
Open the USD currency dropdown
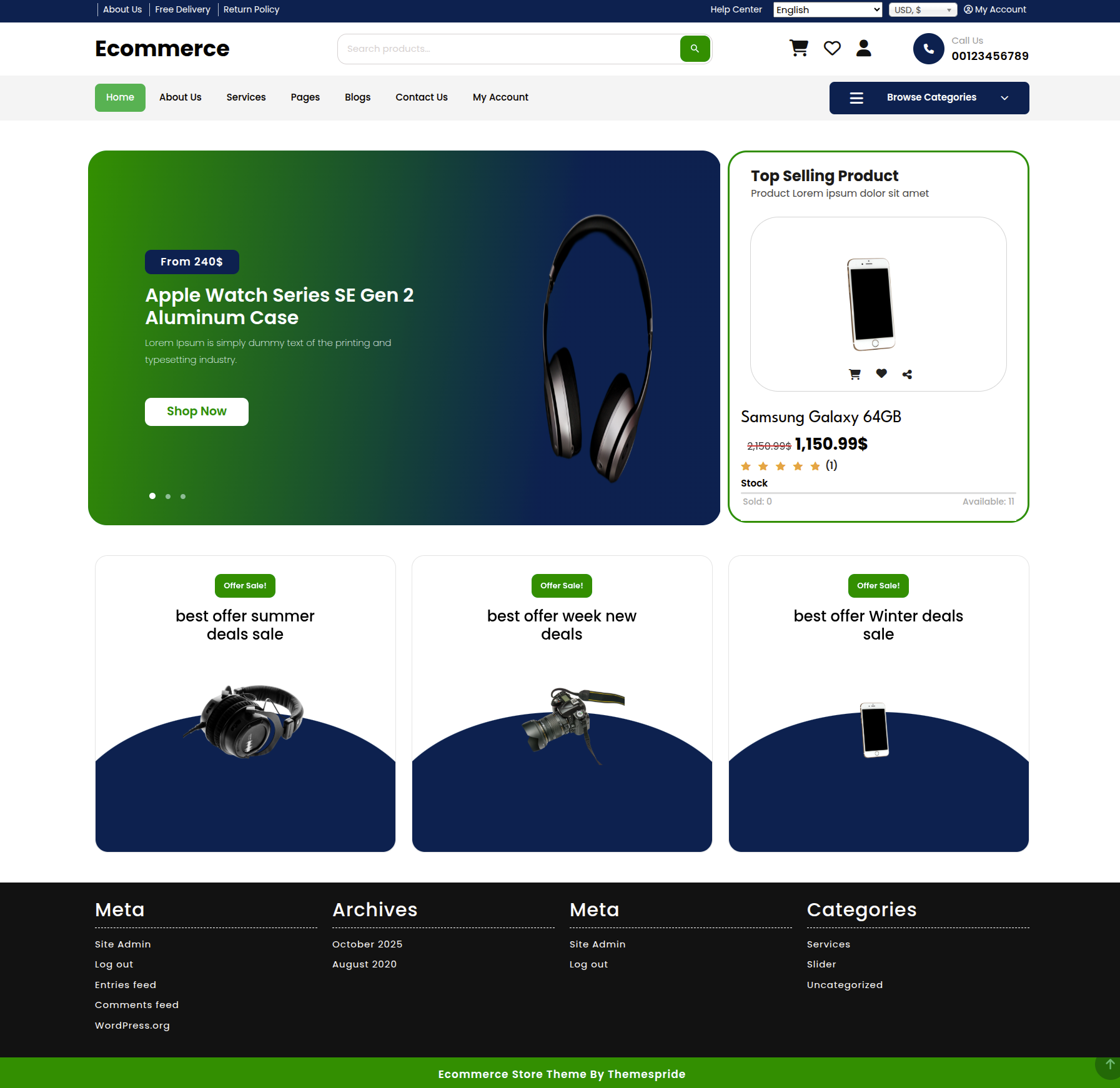pyautogui.click(x=923, y=9)
